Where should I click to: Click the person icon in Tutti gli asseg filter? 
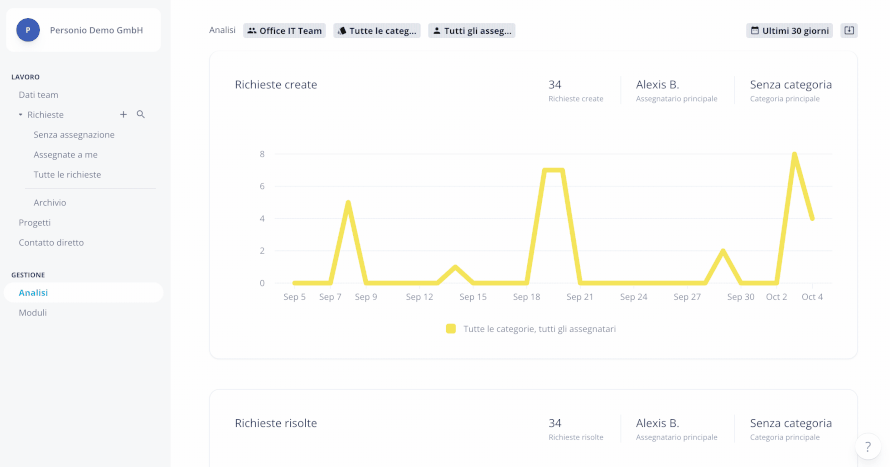pyautogui.click(x=436, y=31)
